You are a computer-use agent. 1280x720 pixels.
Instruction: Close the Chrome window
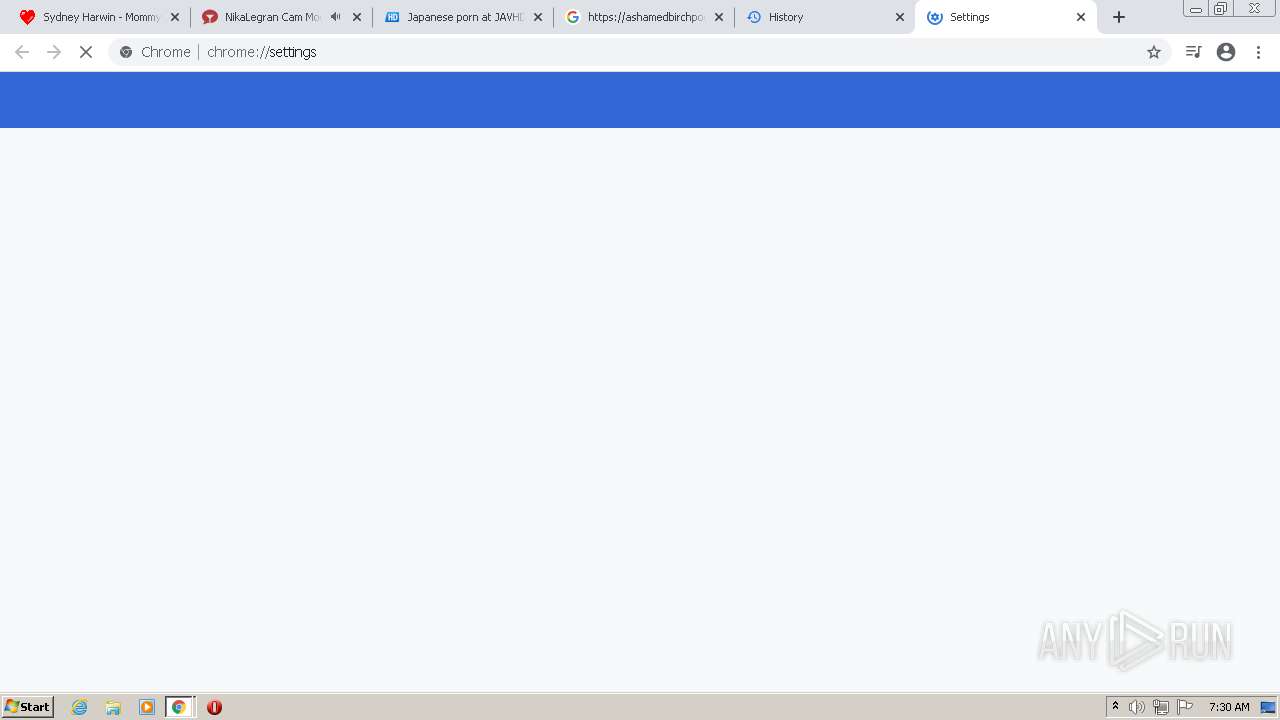1254,9
